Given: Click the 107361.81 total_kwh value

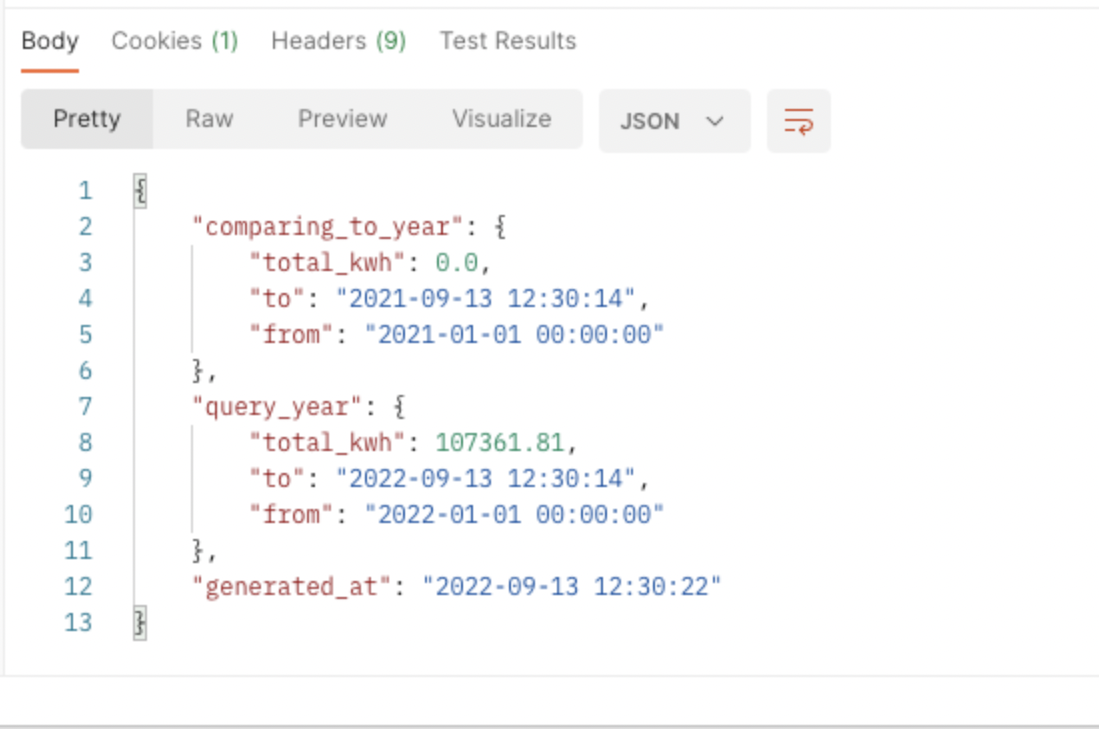Looking at the screenshot, I should 500,443.
